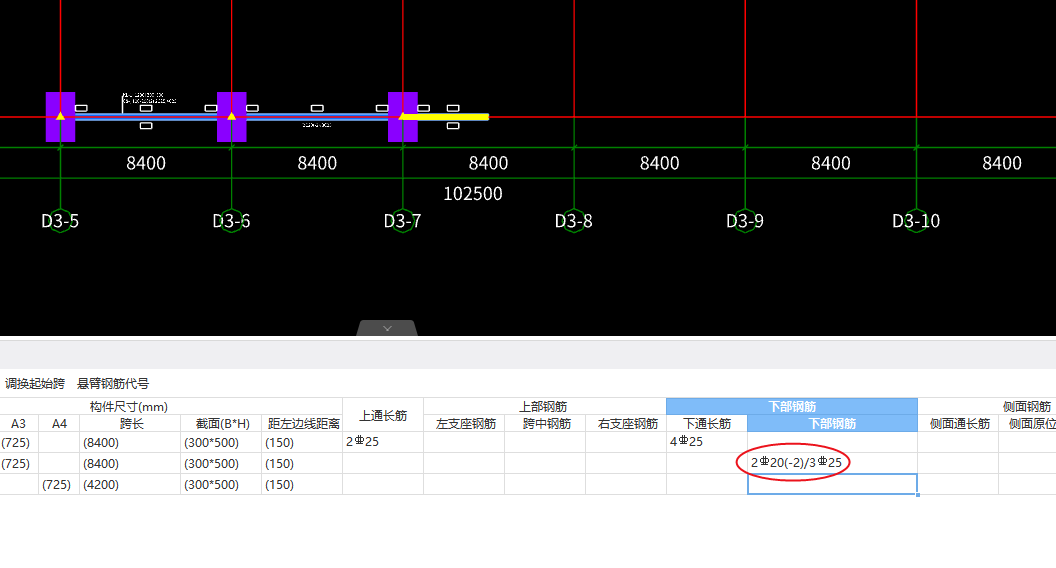Select the 右支座钢筋 column header
1056x568 pixels.
(626, 423)
